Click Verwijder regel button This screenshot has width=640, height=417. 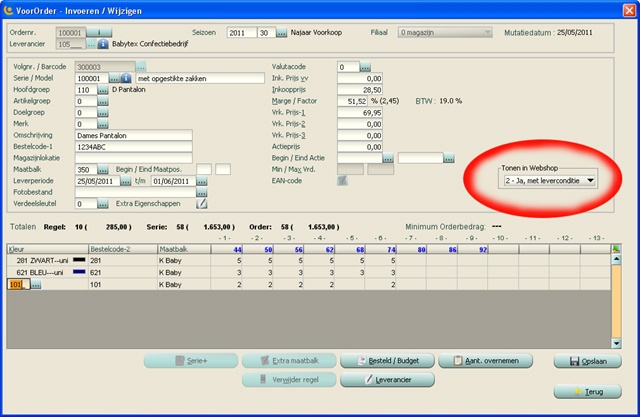click(289, 380)
